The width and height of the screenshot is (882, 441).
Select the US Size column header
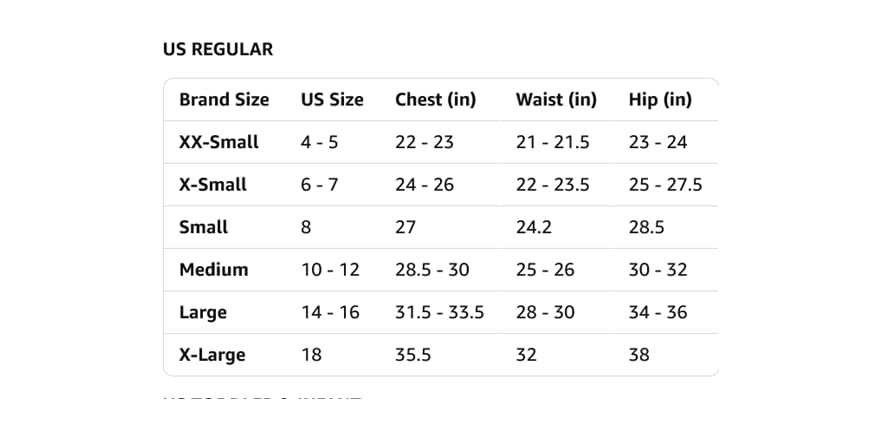[x=332, y=100]
